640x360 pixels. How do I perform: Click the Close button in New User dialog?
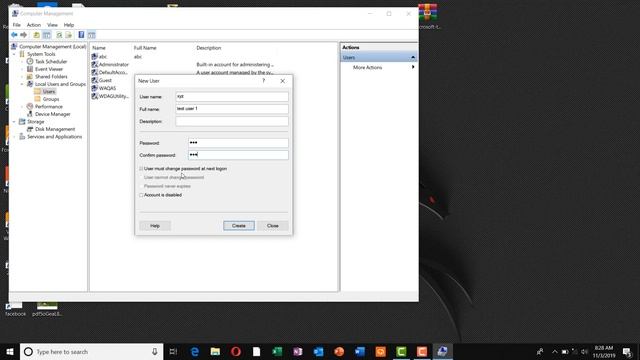(273, 226)
